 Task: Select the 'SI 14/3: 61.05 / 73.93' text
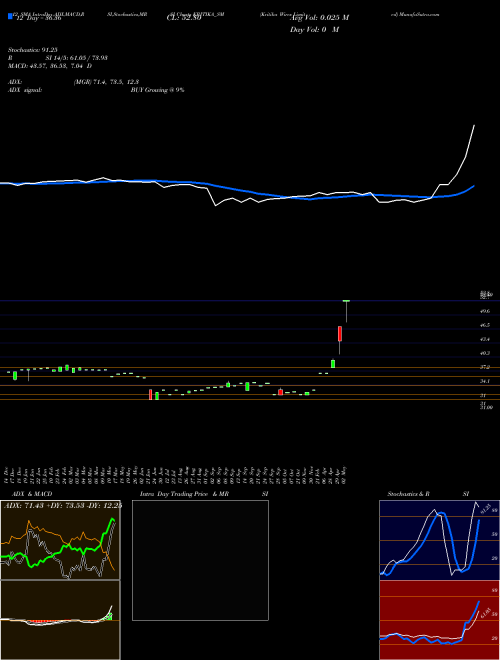point(77,58)
